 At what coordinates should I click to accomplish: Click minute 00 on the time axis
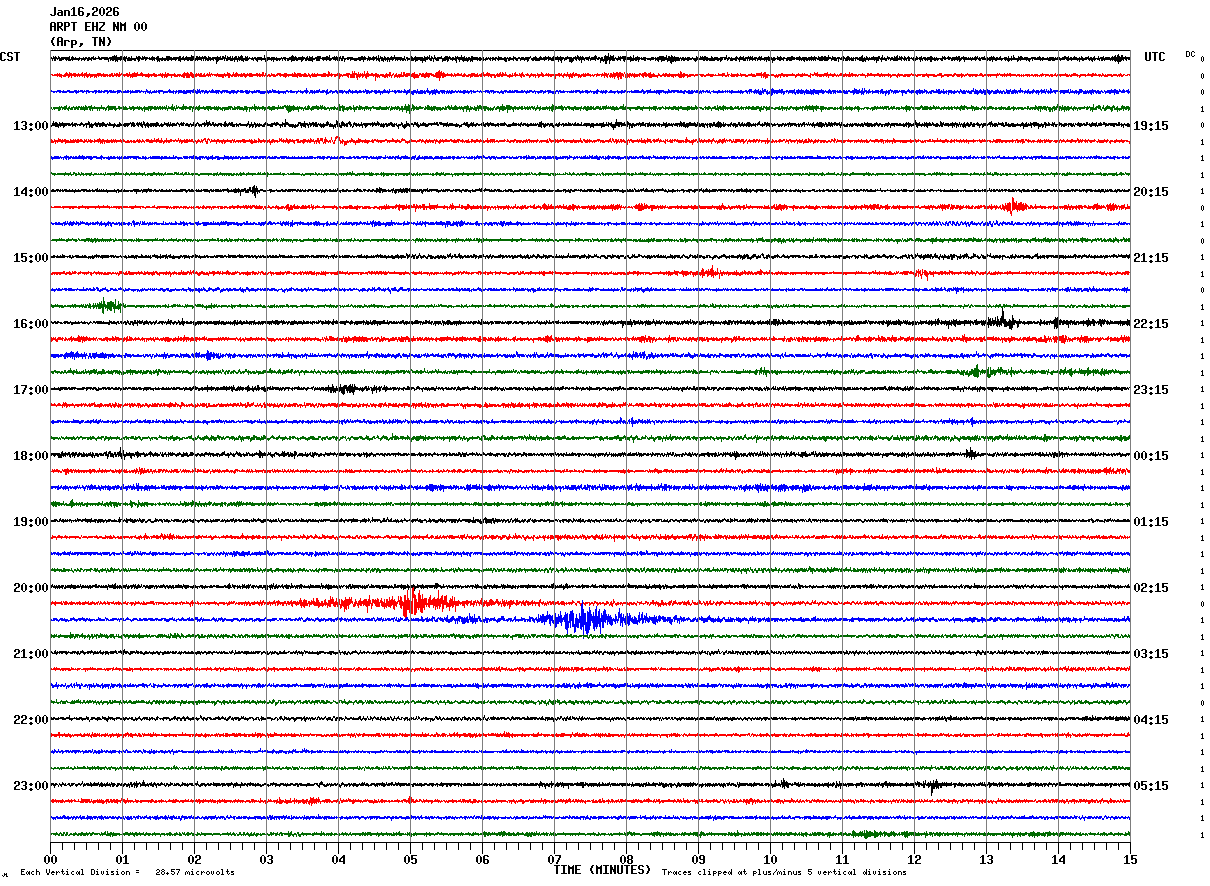[50, 859]
